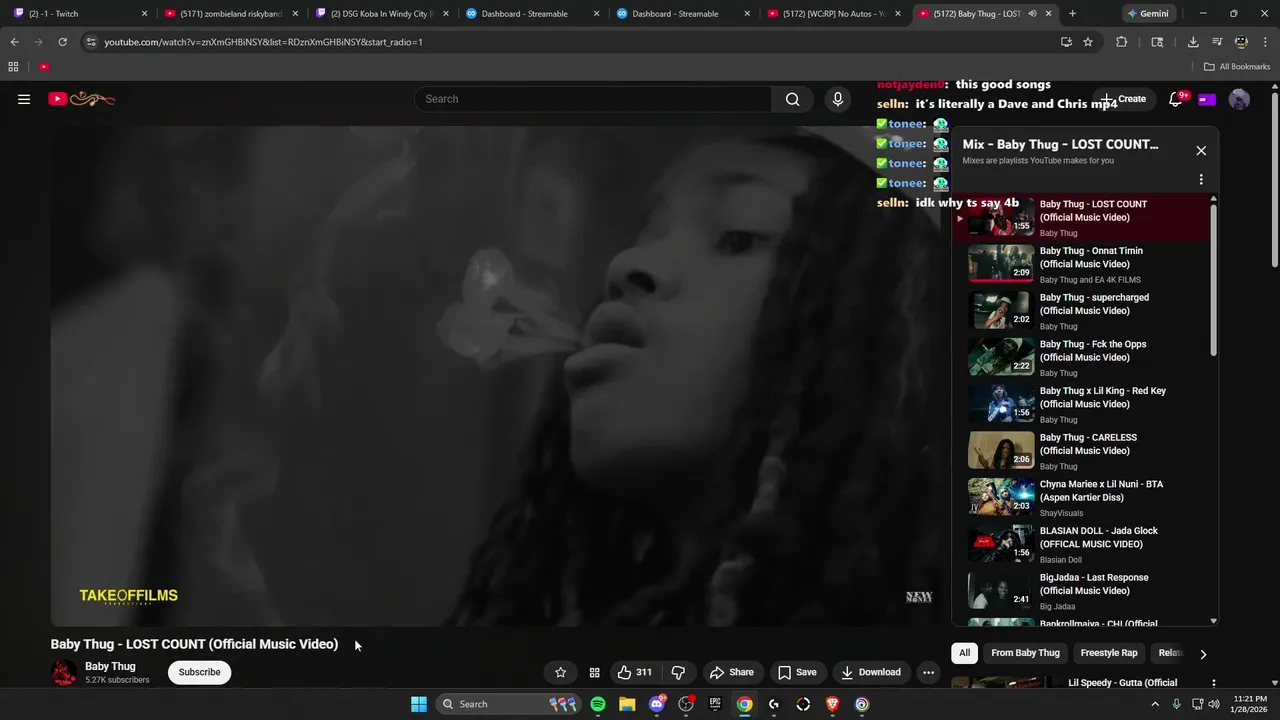Image resolution: width=1280 pixels, height=720 pixels.
Task: Switch to WC:RP No Autos tab
Action: click(833, 14)
